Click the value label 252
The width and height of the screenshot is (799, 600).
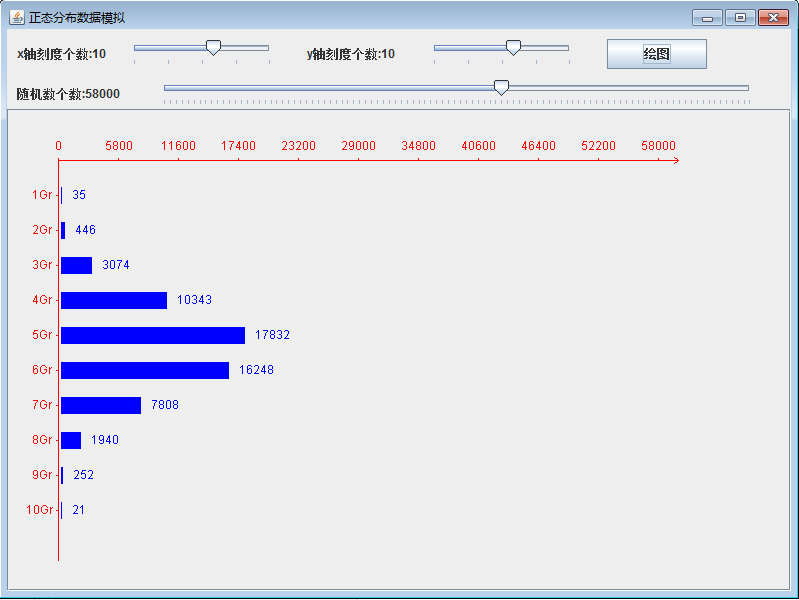pos(84,475)
